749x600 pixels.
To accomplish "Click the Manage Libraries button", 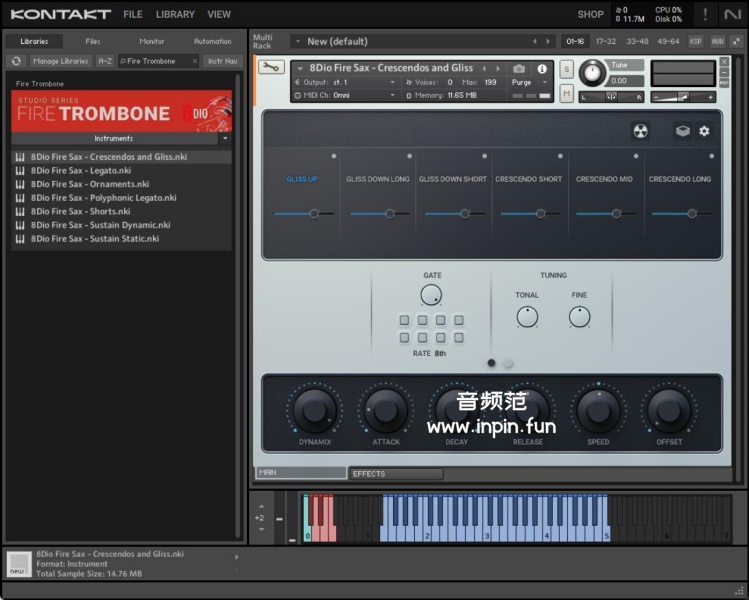I will pos(60,61).
